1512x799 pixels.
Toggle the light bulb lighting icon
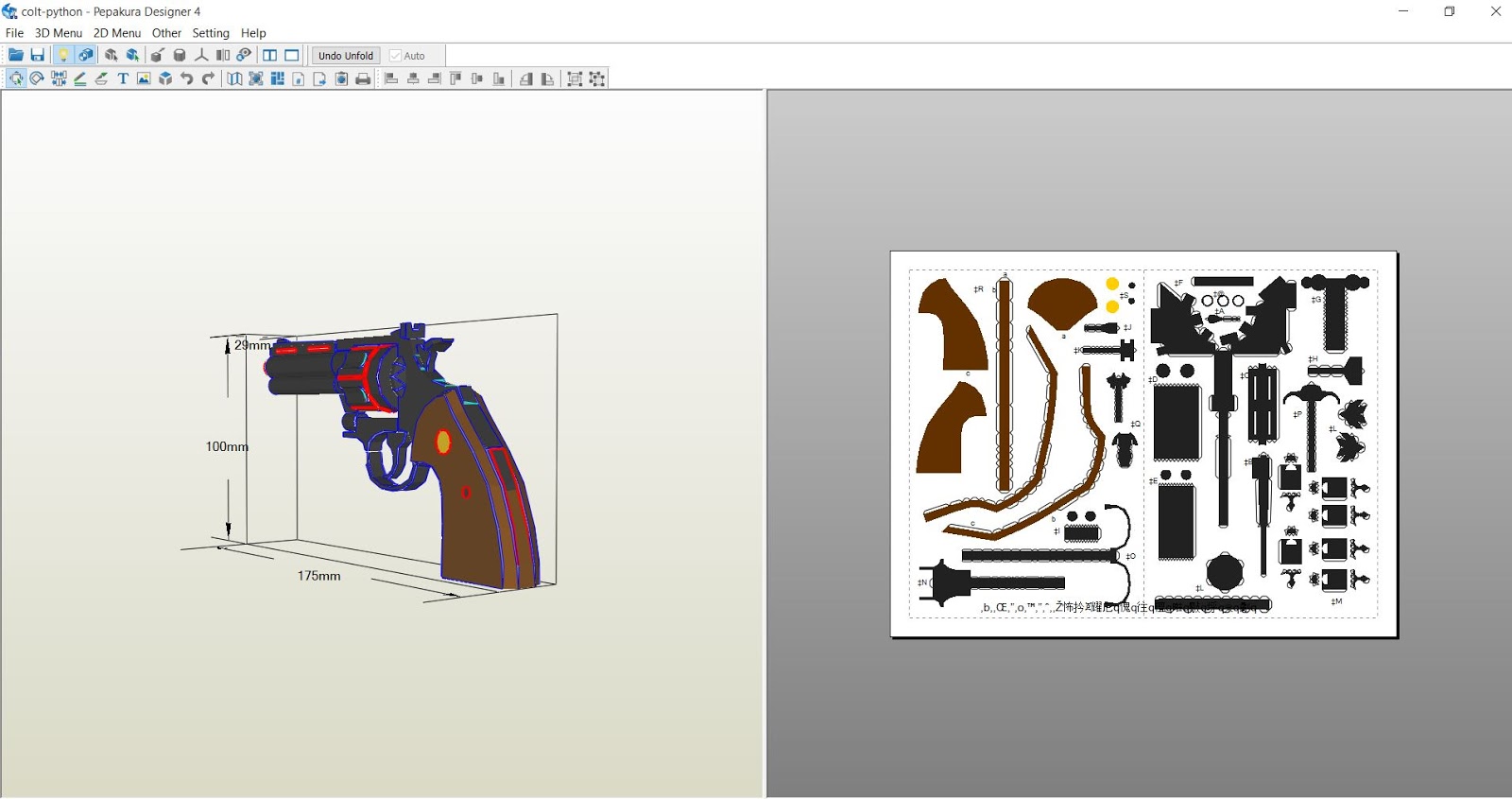point(63,55)
